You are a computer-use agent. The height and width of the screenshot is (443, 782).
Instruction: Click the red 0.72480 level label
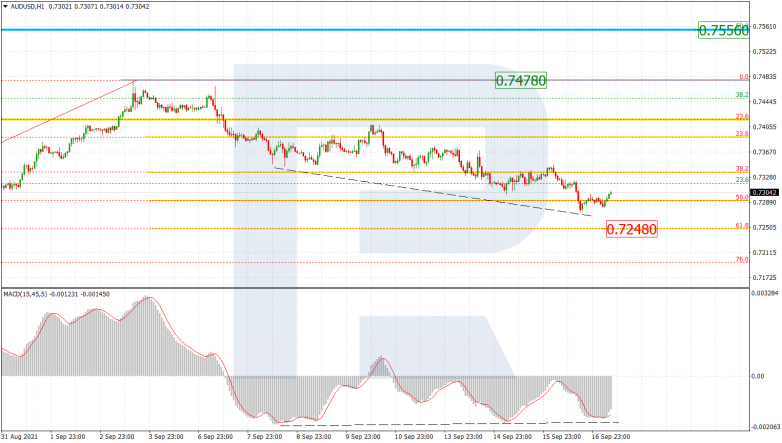click(x=631, y=229)
